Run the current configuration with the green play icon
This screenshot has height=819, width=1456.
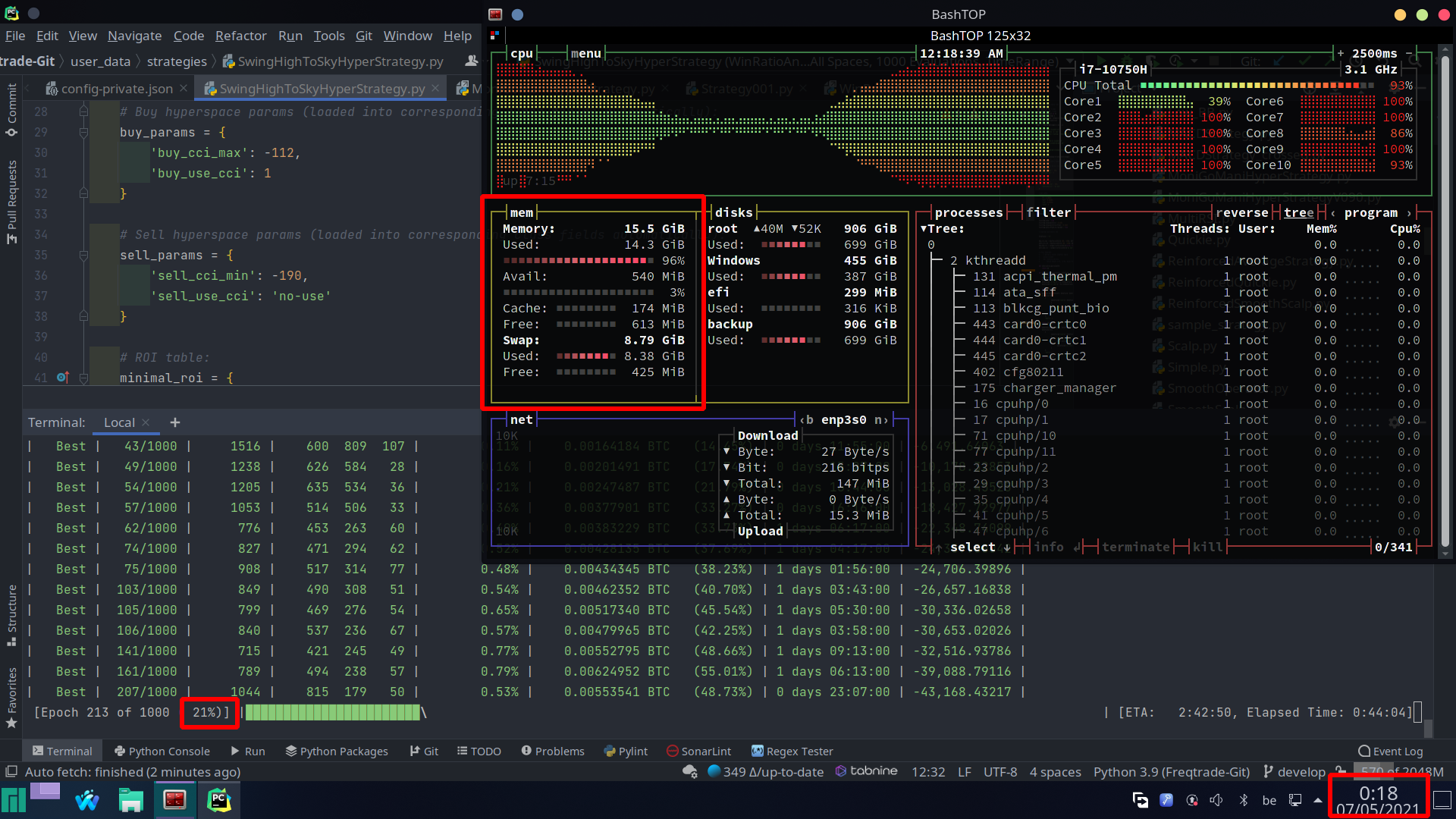(1101, 61)
